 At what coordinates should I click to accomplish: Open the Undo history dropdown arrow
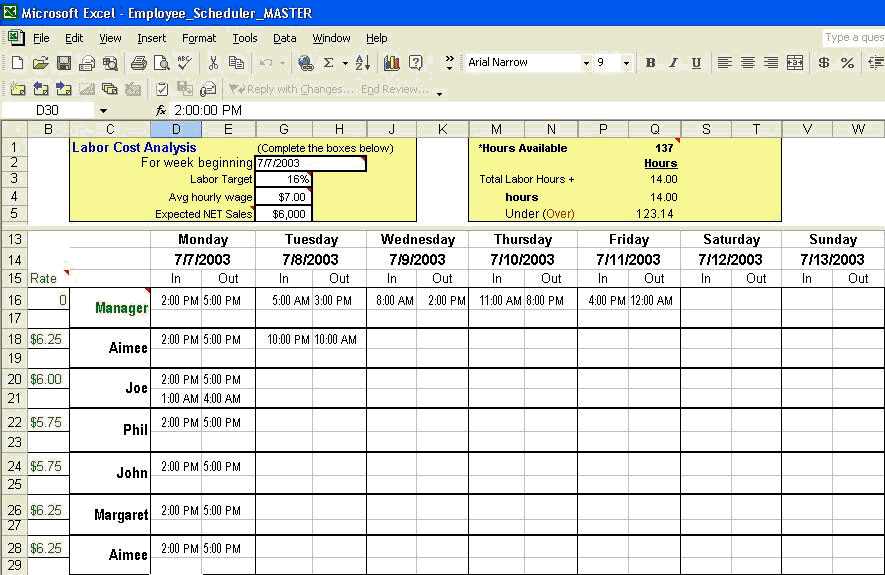[282, 63]
